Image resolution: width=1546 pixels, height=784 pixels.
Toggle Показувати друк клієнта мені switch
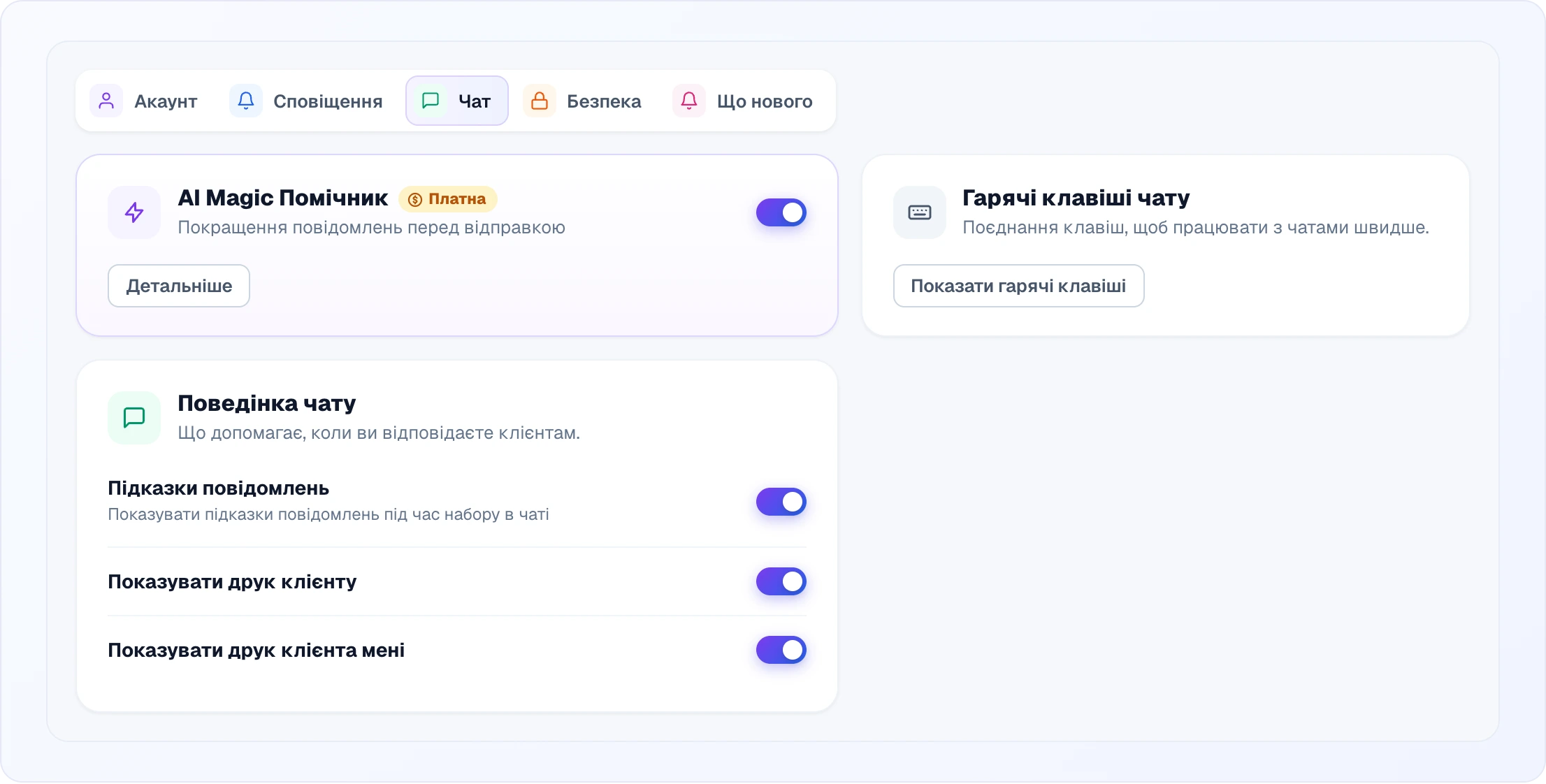click(781, 650)
